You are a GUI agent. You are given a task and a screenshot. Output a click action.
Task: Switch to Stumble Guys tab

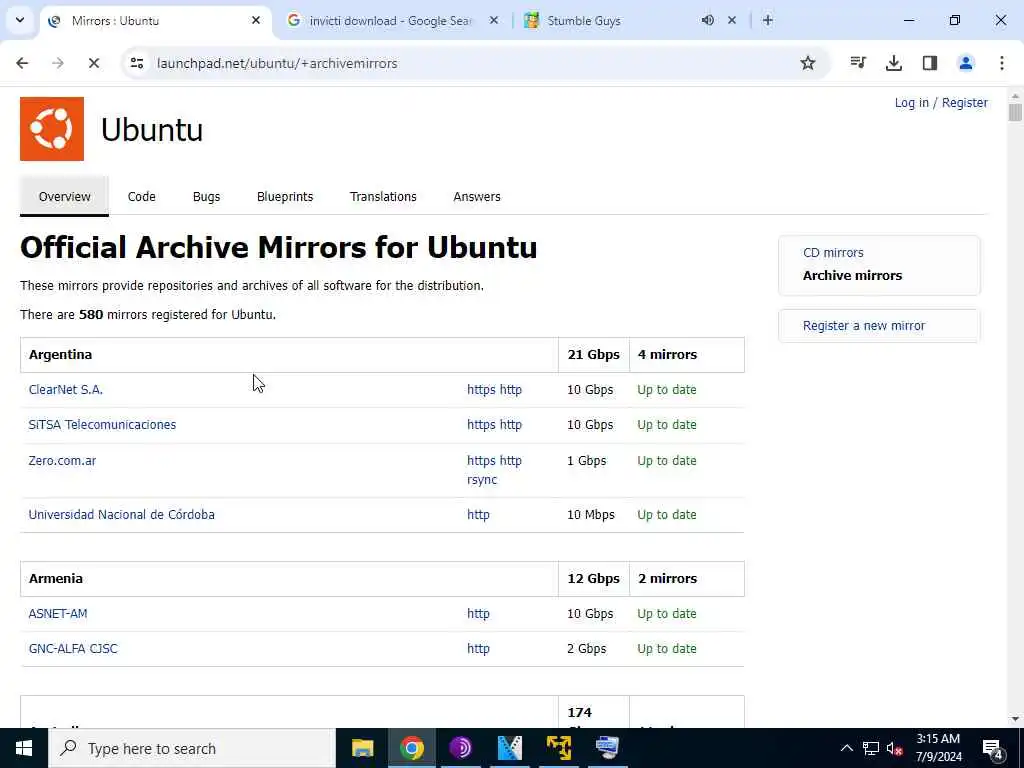[x=584, y=21]
